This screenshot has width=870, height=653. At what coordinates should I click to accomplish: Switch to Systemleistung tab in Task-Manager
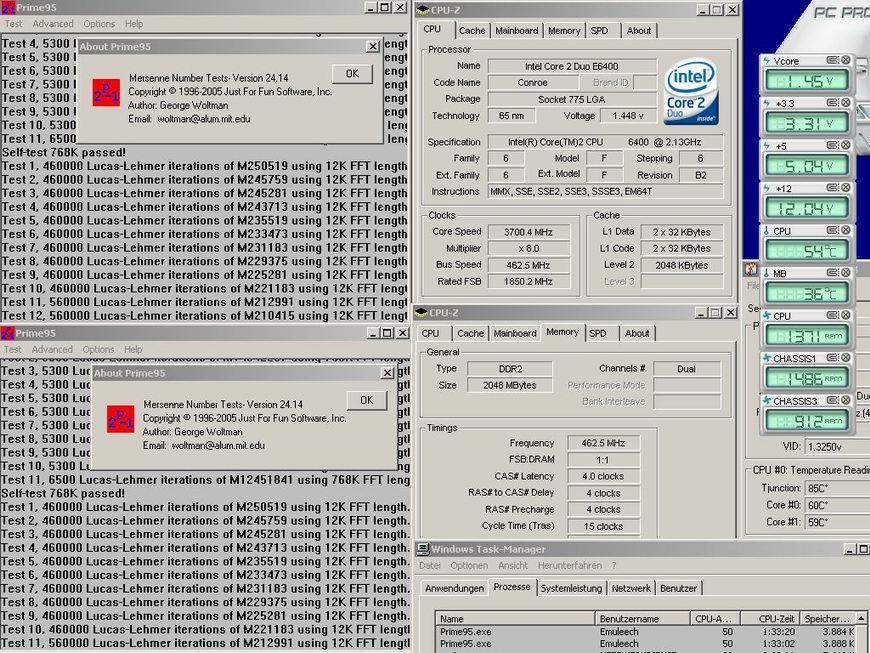click(x=571, y=588)
